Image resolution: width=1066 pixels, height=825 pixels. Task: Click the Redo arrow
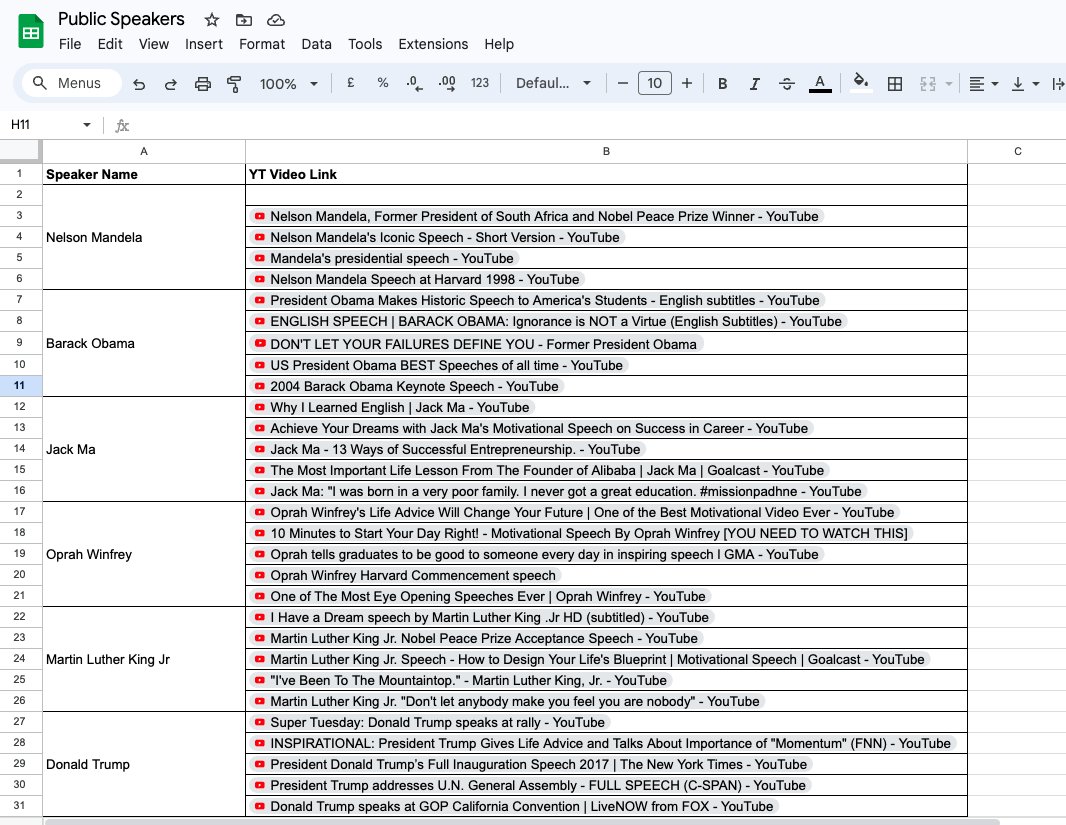coord(171,84)
